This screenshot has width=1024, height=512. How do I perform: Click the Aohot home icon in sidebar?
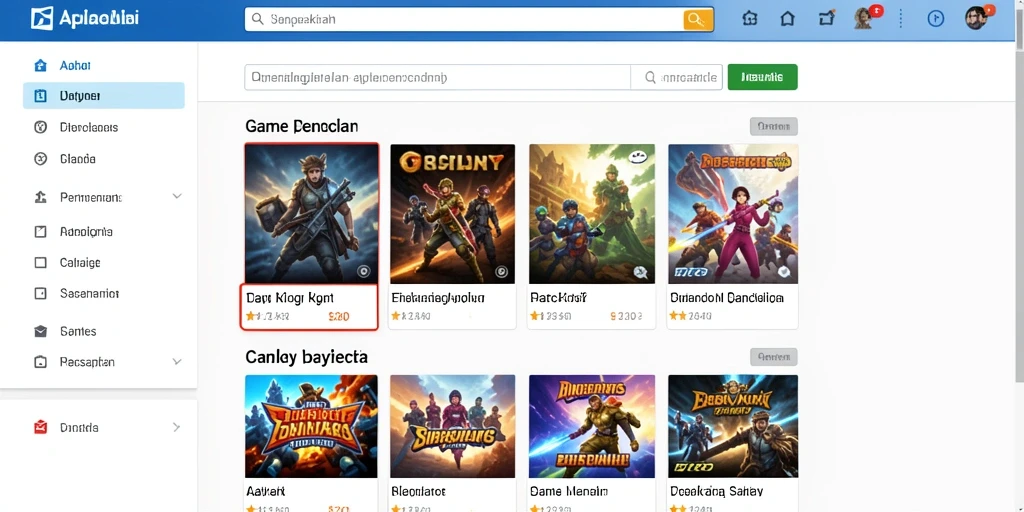40,65
